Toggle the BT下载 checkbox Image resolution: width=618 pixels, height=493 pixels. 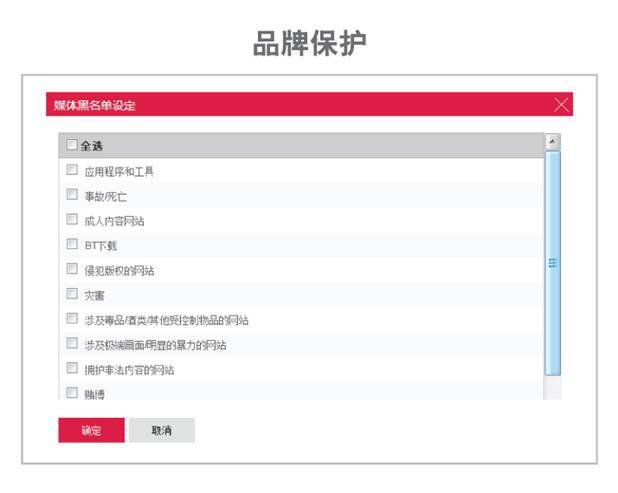pyautogui.click(x=72, y=244)
